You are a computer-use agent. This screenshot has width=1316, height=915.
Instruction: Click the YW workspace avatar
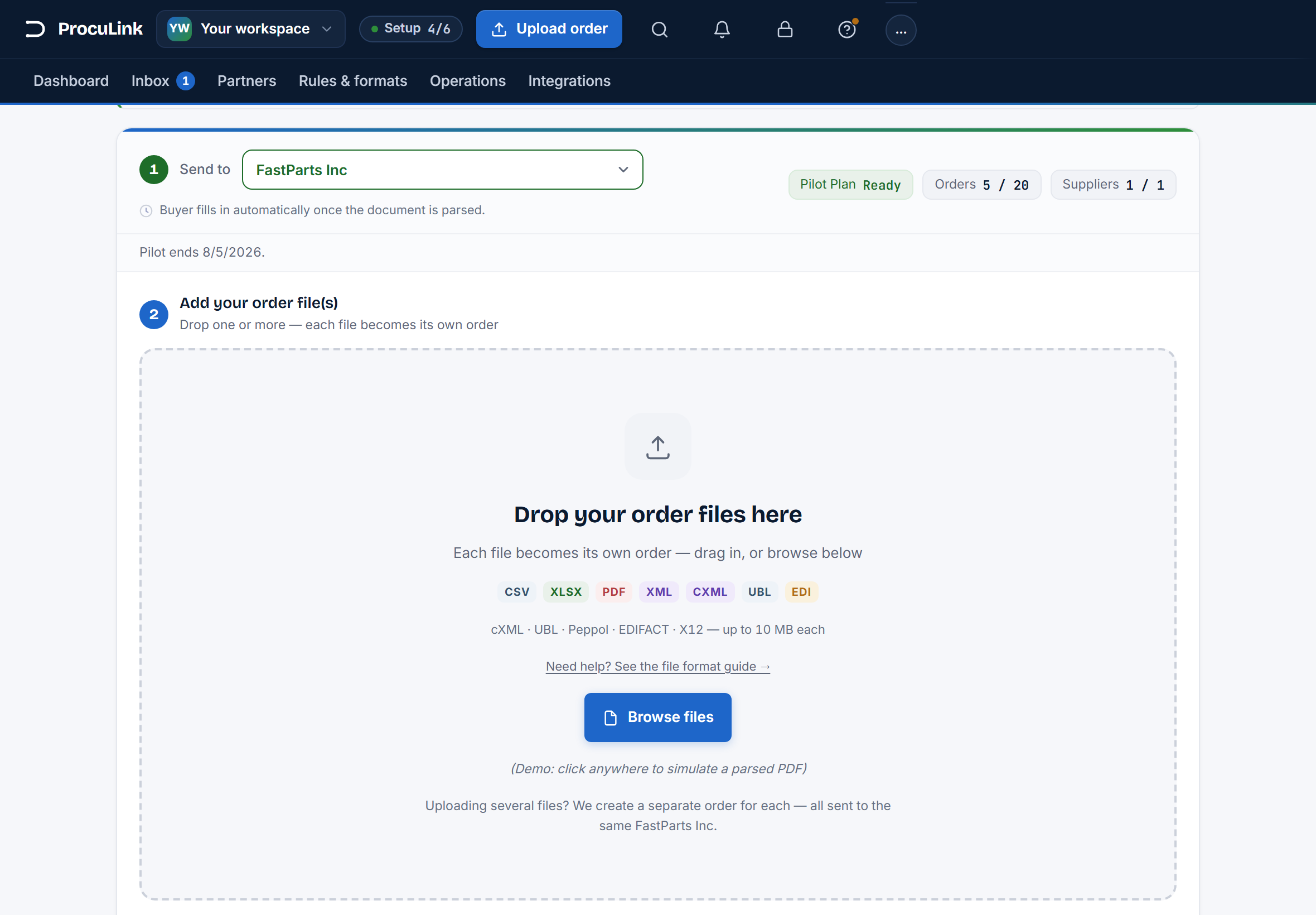pyautogui.click(x=180, y=28)
